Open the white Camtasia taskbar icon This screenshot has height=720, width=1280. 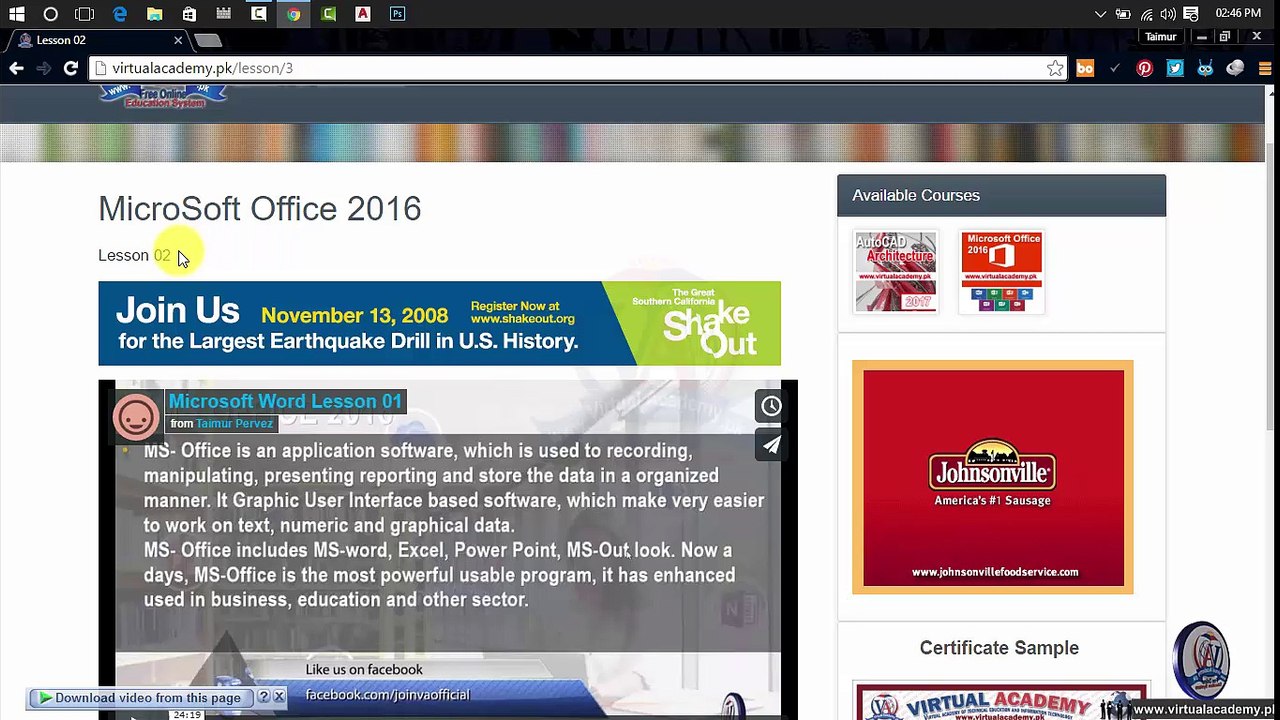[259, 14]
